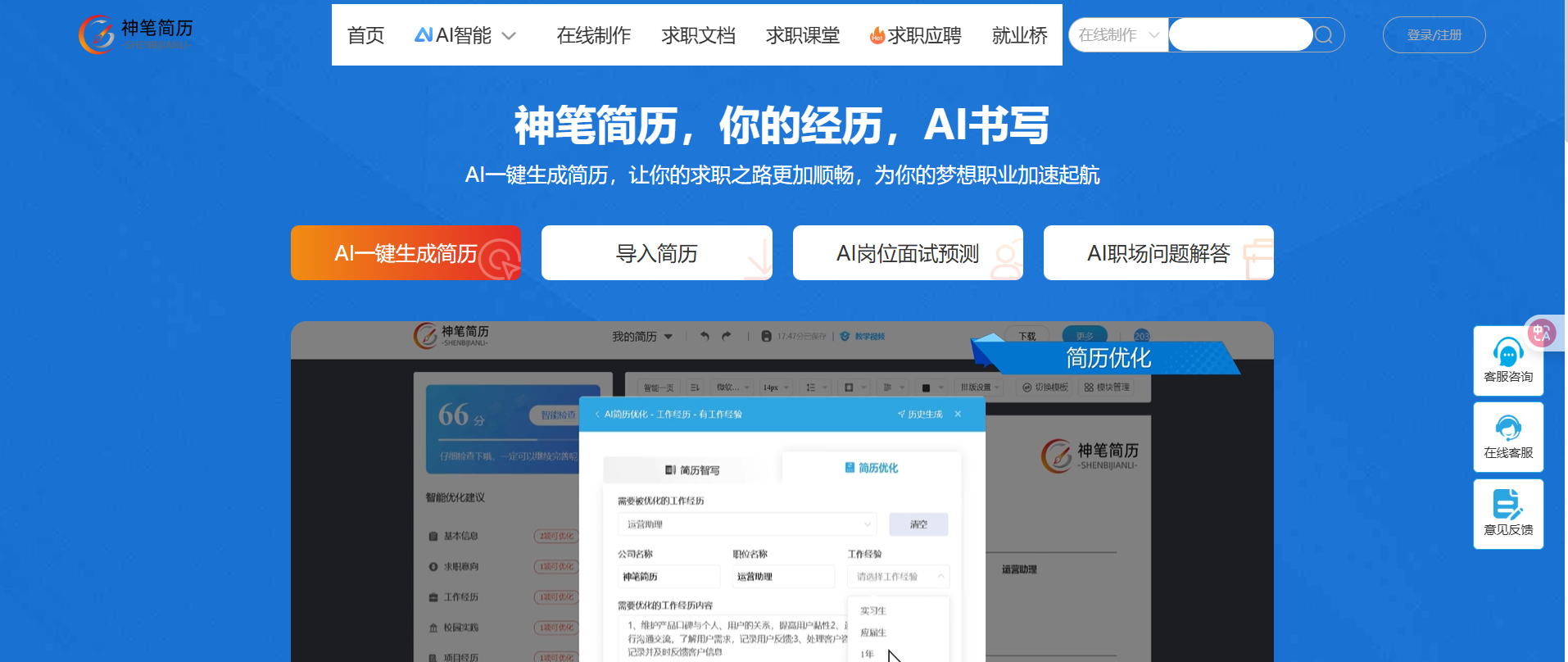Open the 求职文档 menu item
Viewport: 1568px width, 662px height.
tap(698, 35)
